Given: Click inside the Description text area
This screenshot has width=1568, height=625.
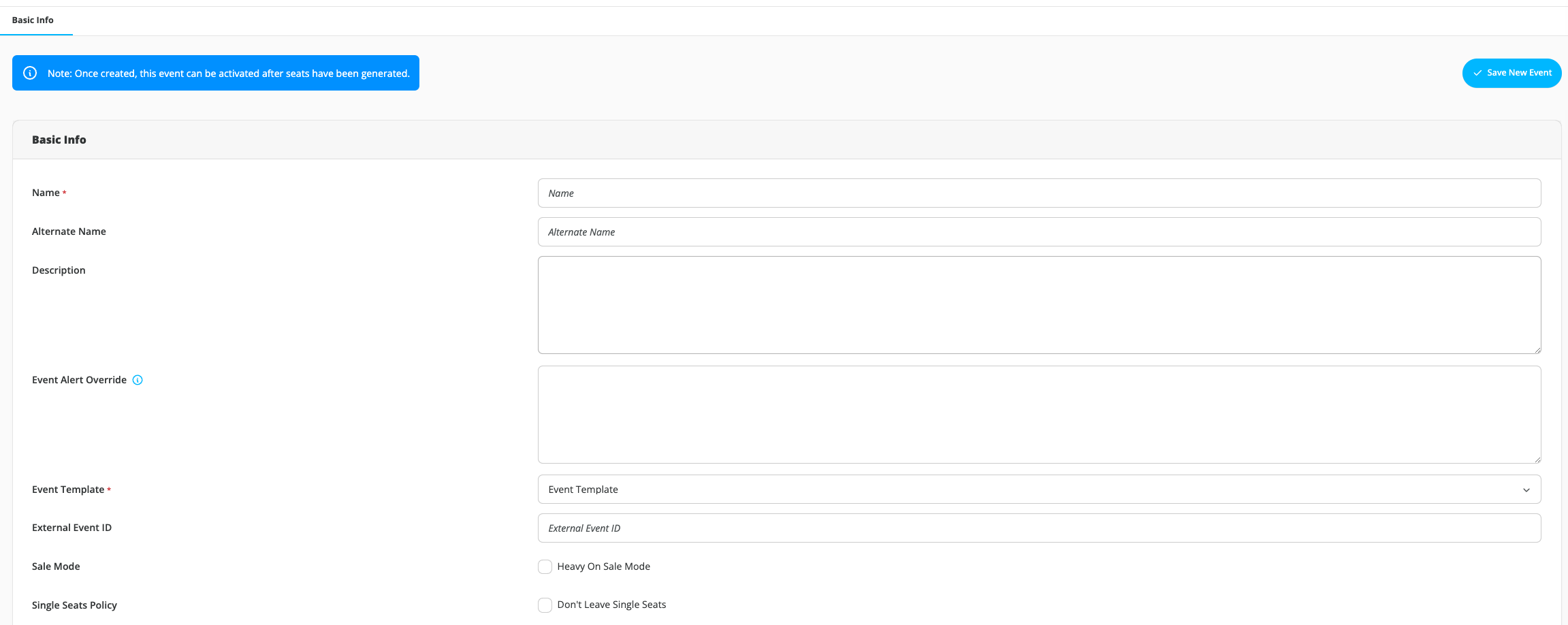Looking at the screenshot, I should [x=1039, y=305].
